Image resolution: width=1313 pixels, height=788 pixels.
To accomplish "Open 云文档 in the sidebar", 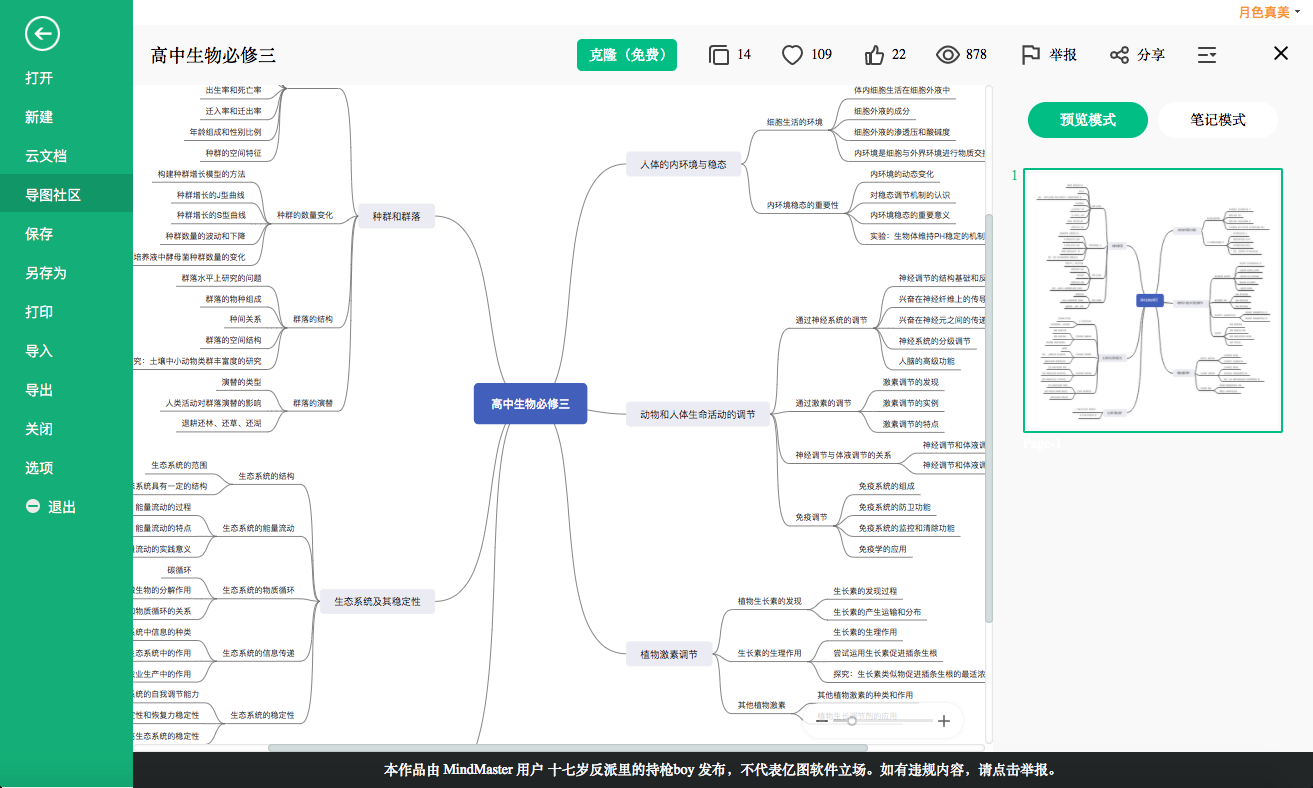I will coord(66,156).
